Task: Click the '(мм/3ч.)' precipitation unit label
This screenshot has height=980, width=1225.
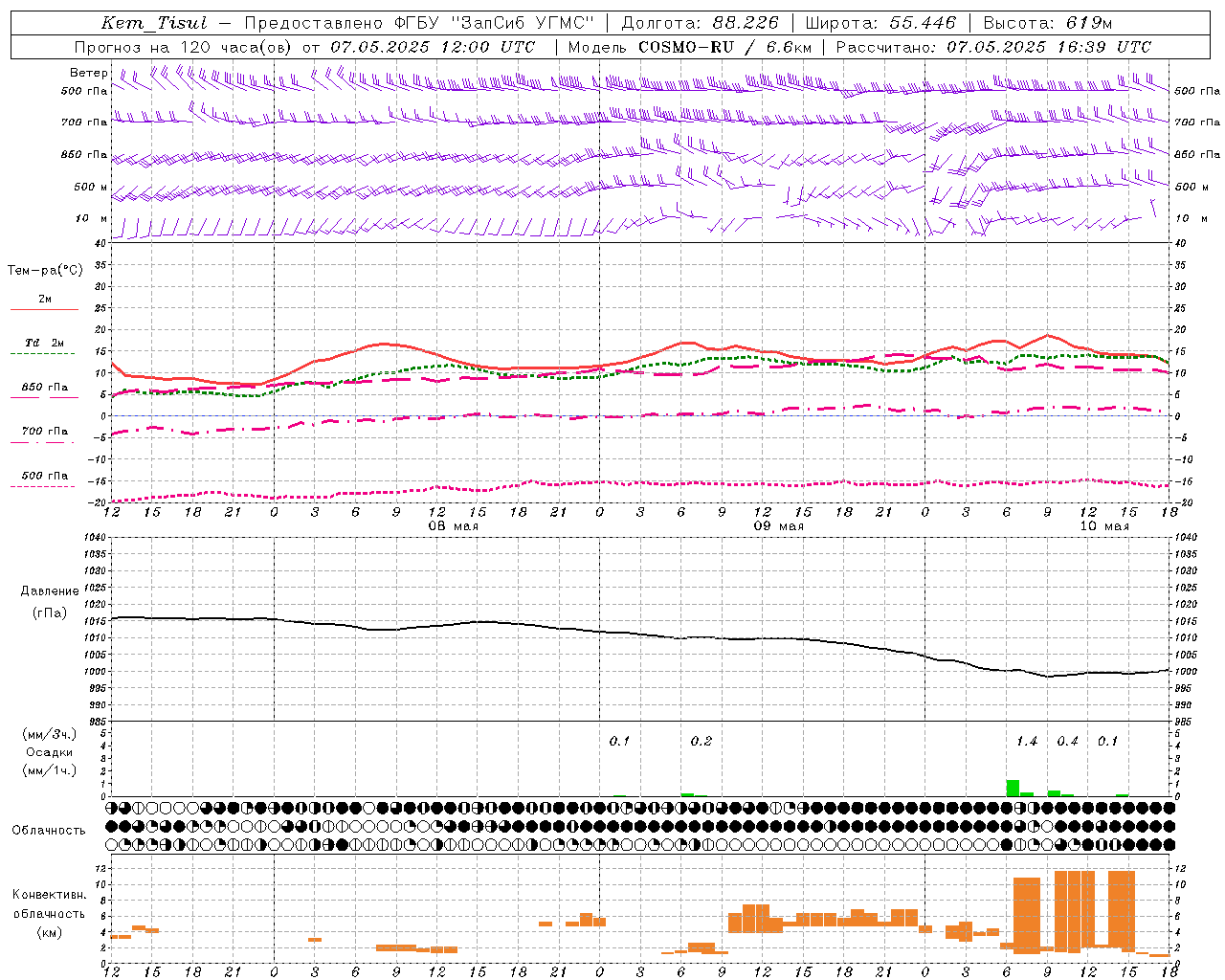Action: (x=49, y=734)
